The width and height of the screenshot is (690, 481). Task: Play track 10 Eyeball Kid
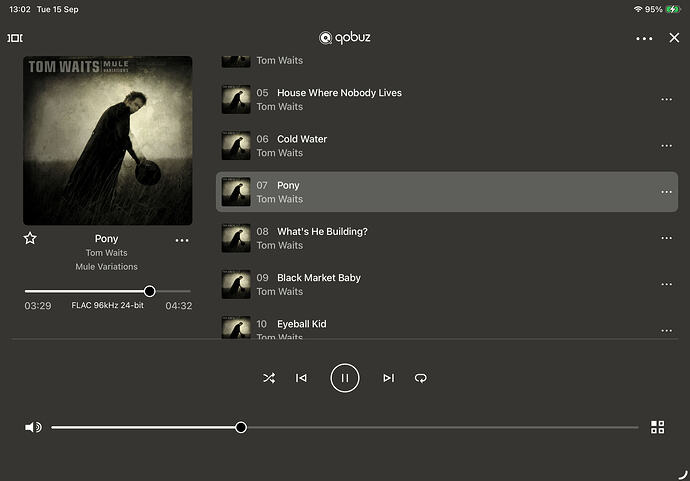pos(447,326)
